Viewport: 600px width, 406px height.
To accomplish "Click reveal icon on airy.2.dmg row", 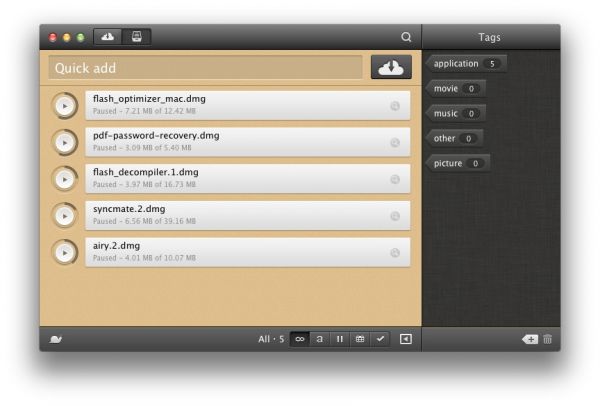I will (x=395, y=253).
